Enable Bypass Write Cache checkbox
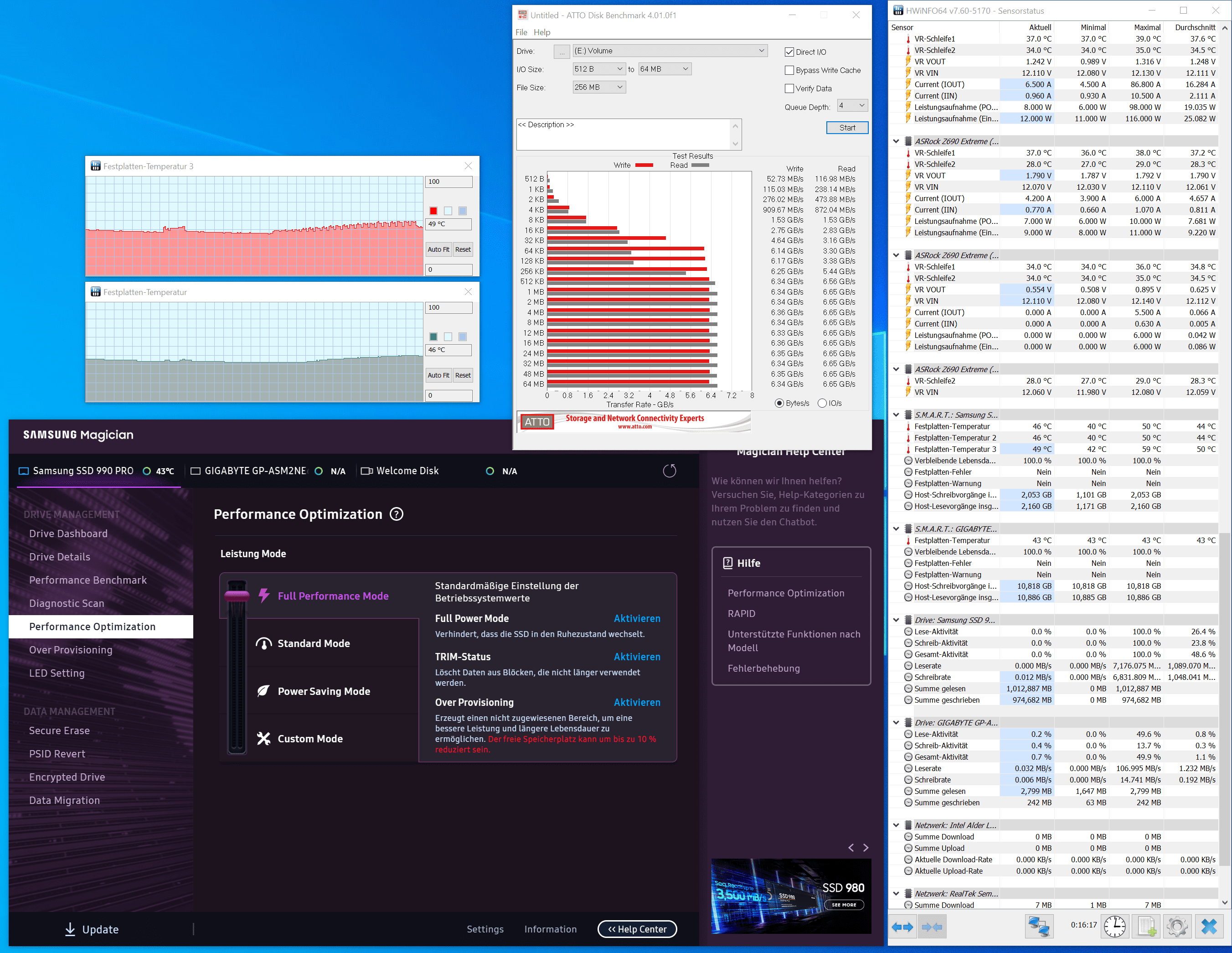This screenshot has height=953, width=1232. pyautogui.click(x=789, y=70)
